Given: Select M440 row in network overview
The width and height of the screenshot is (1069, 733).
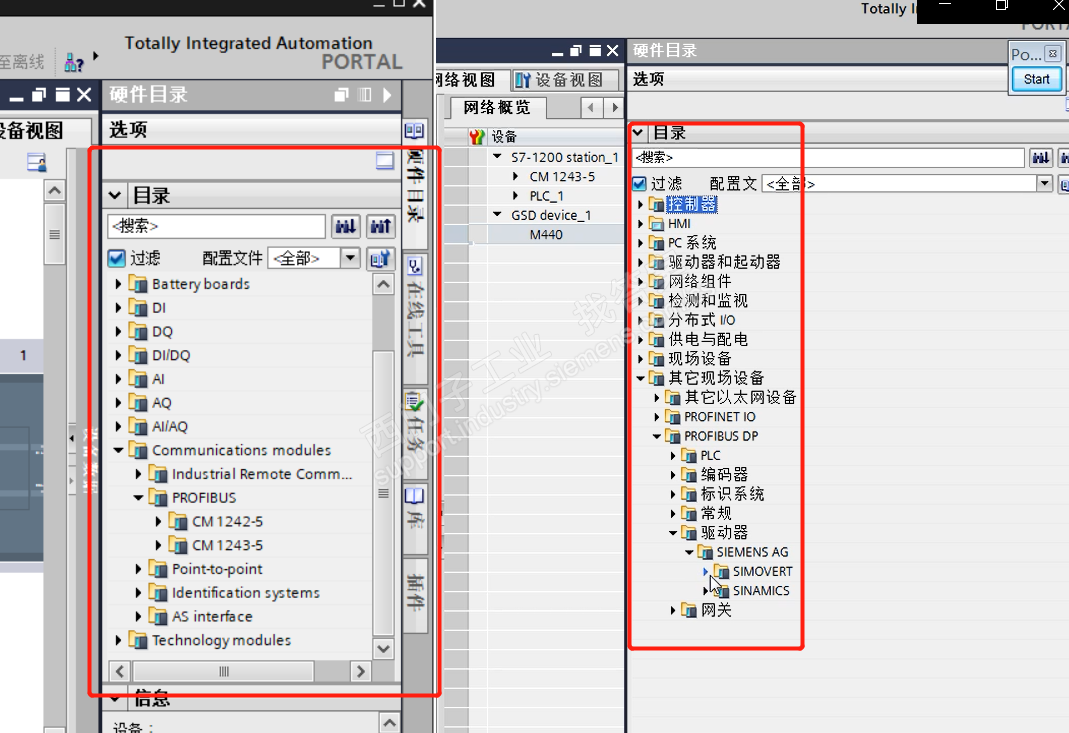Looking at the screenshot, I should [546, 235].
